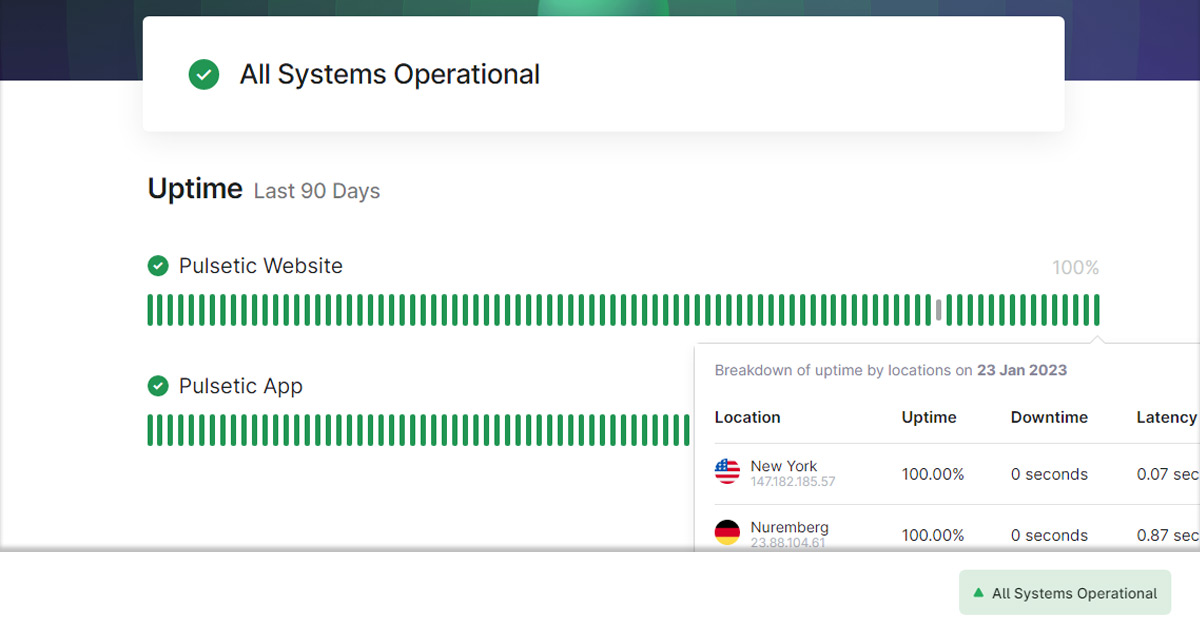Click the IP address 23.88.104.61
This screenshot has height=630, width=1200.
[x=788, y=543]
